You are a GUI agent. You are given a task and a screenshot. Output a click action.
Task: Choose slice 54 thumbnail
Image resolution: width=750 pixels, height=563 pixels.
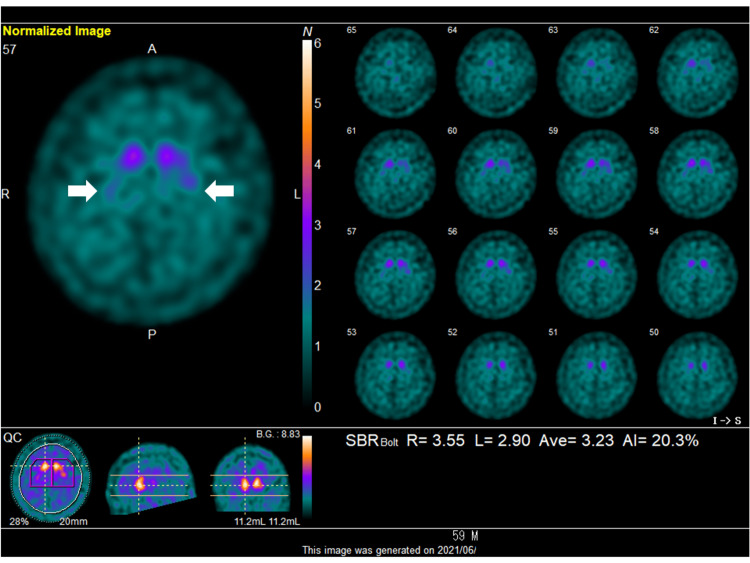[697, 275]
